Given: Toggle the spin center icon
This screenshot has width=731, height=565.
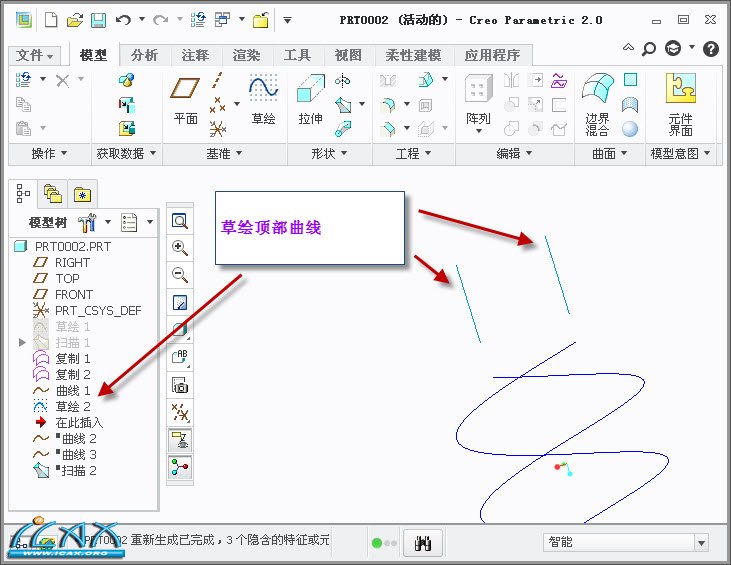Looking at the screenshot, I should pos(180,467).
